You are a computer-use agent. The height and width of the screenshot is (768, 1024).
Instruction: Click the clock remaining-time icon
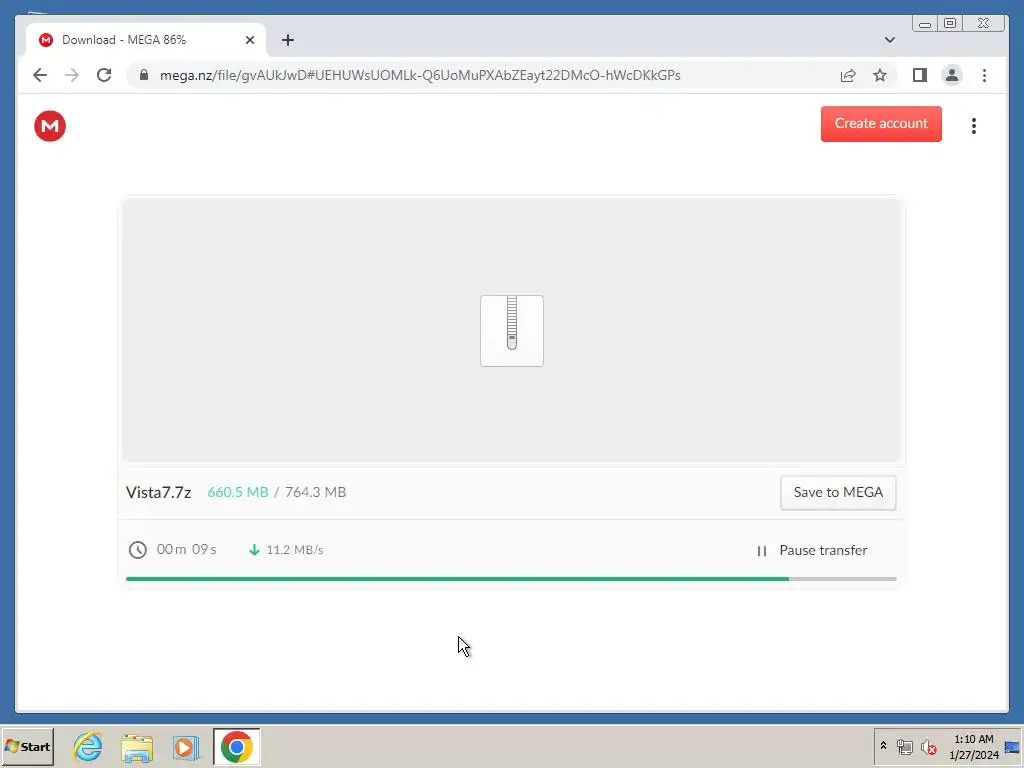138,550
